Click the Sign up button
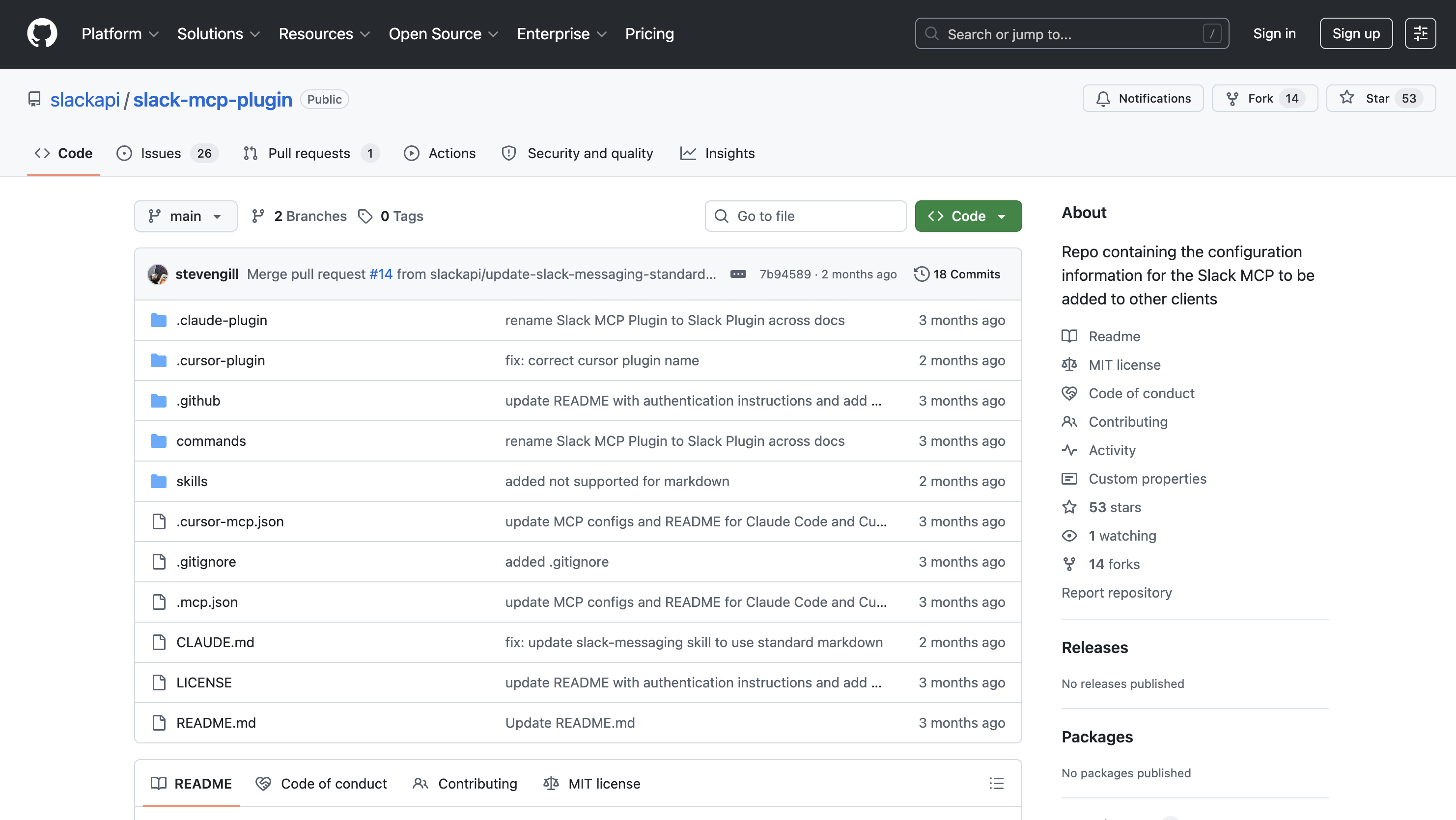This screenshot has width=1456, height=820. pos(1355,34)
